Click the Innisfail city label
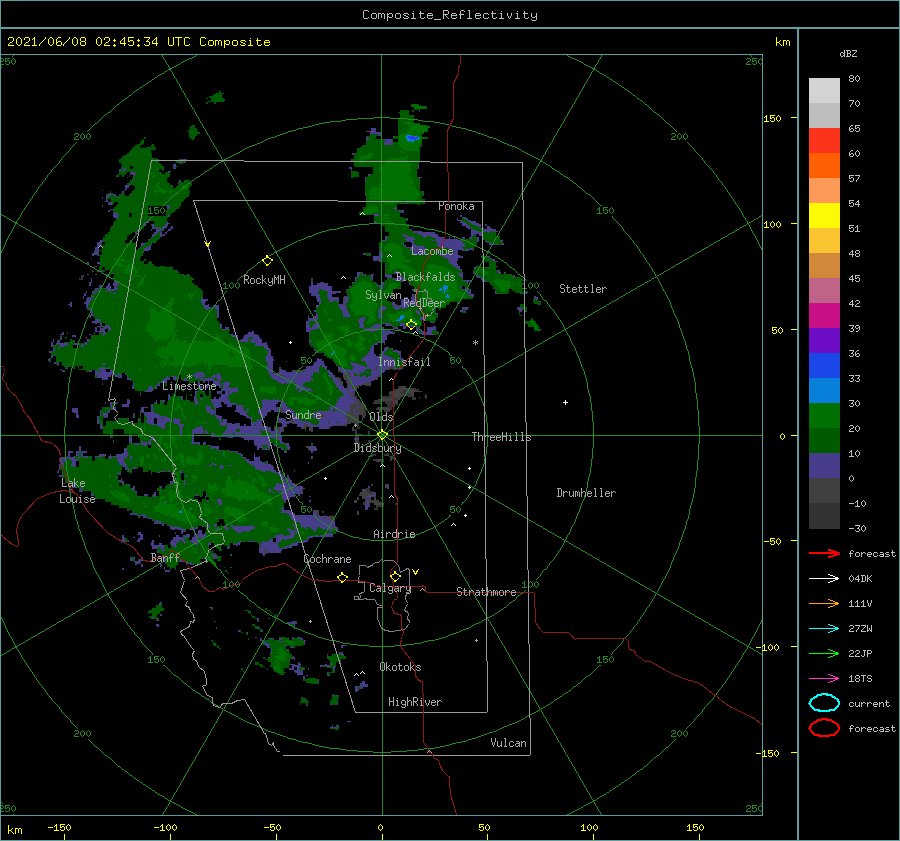The image size is (900, 841). pyautogui.click(x=404, y=362)
